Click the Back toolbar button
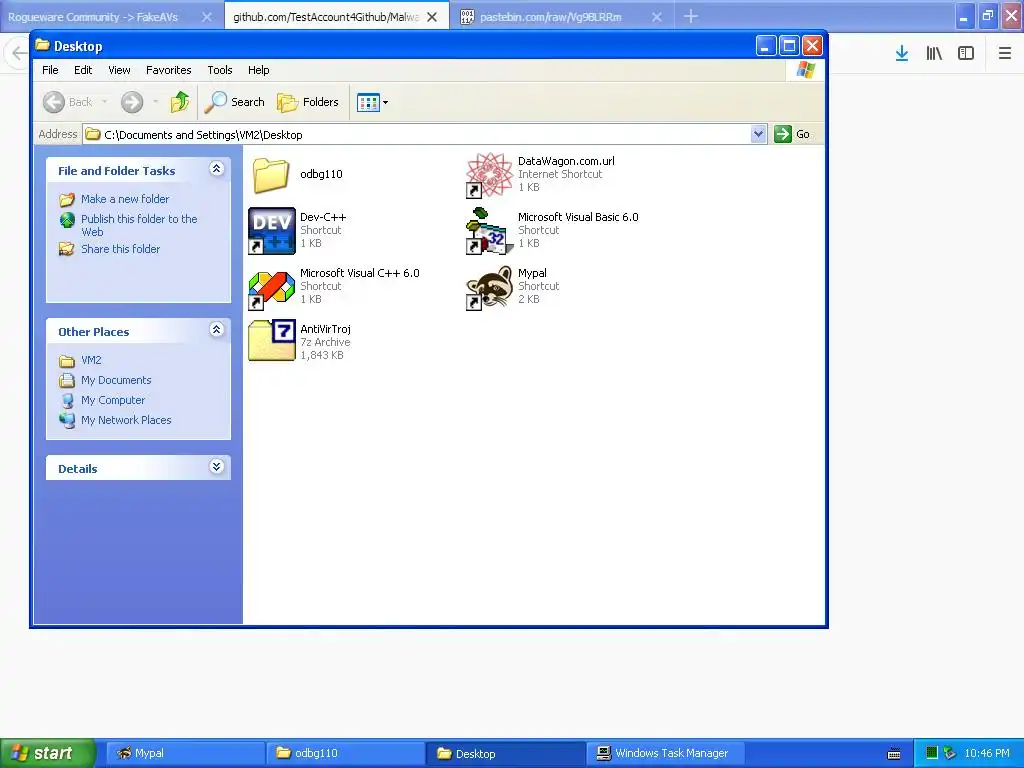1024x768 pixels. click(68, 102)
